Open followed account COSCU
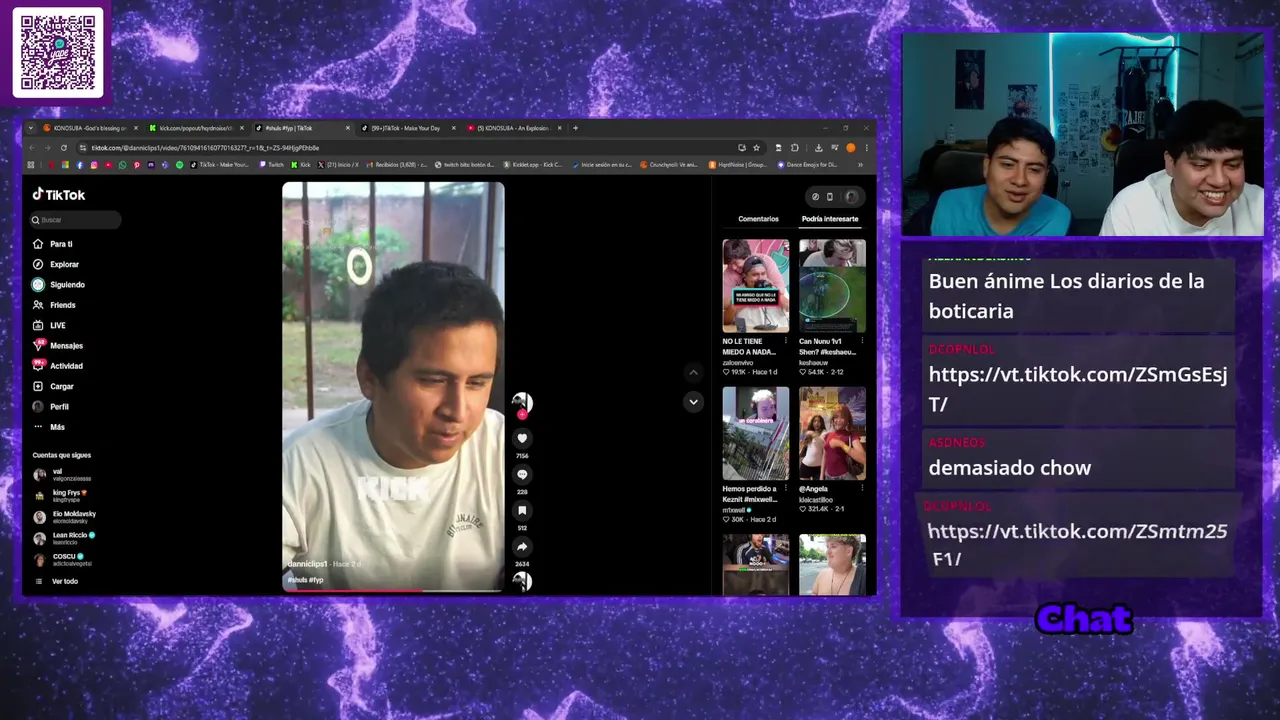 63,560
